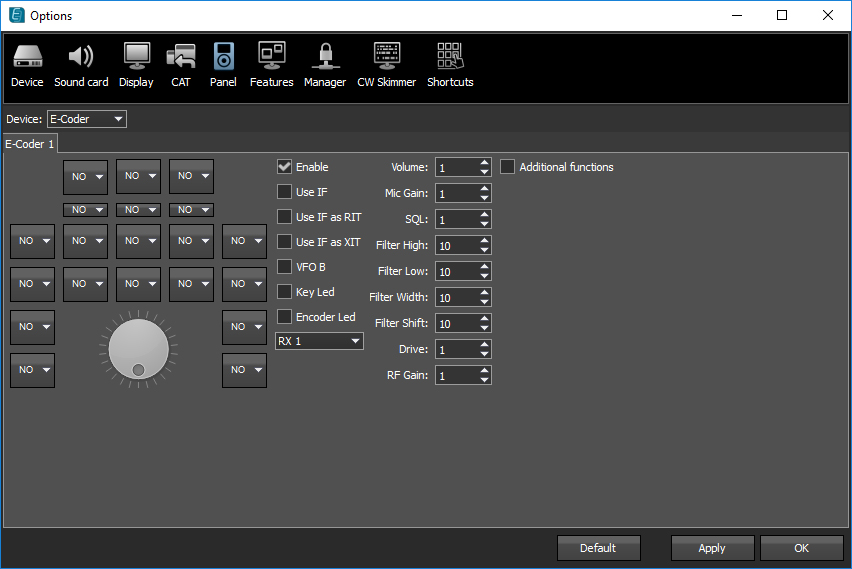Image resolution: width=852 pixels, height=569 pixels.
Task: Open CW Skimmer settings
Action: coord(386,65)
